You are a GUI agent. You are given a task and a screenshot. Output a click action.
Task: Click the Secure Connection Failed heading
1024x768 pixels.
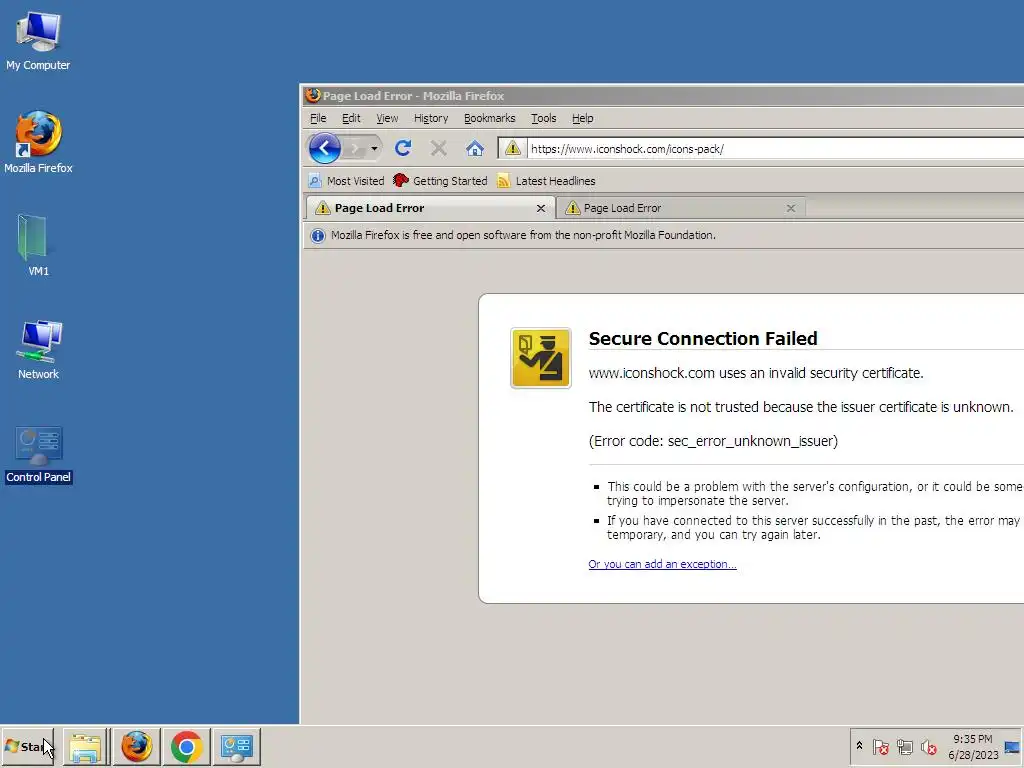703,338
